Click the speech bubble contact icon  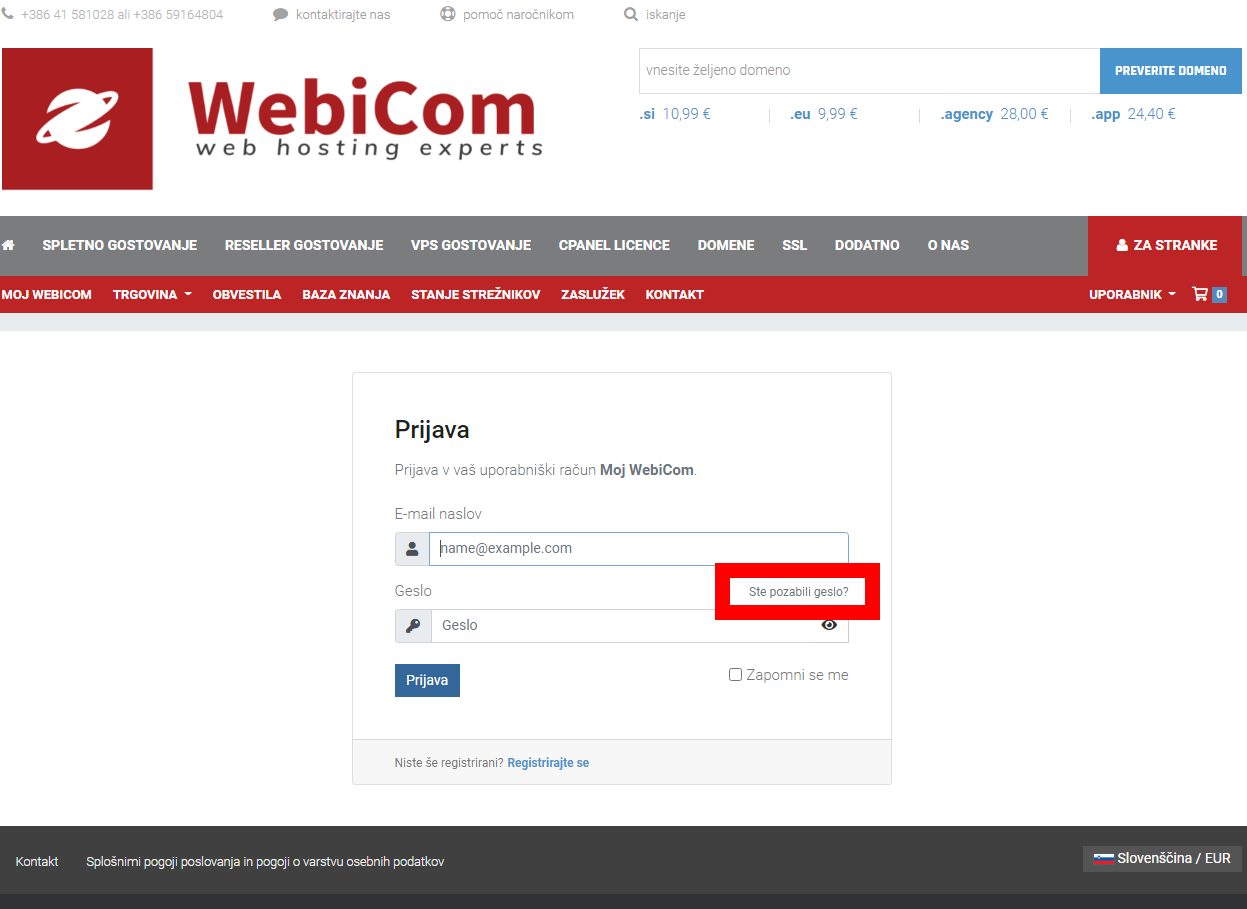[x=280, y=15]
